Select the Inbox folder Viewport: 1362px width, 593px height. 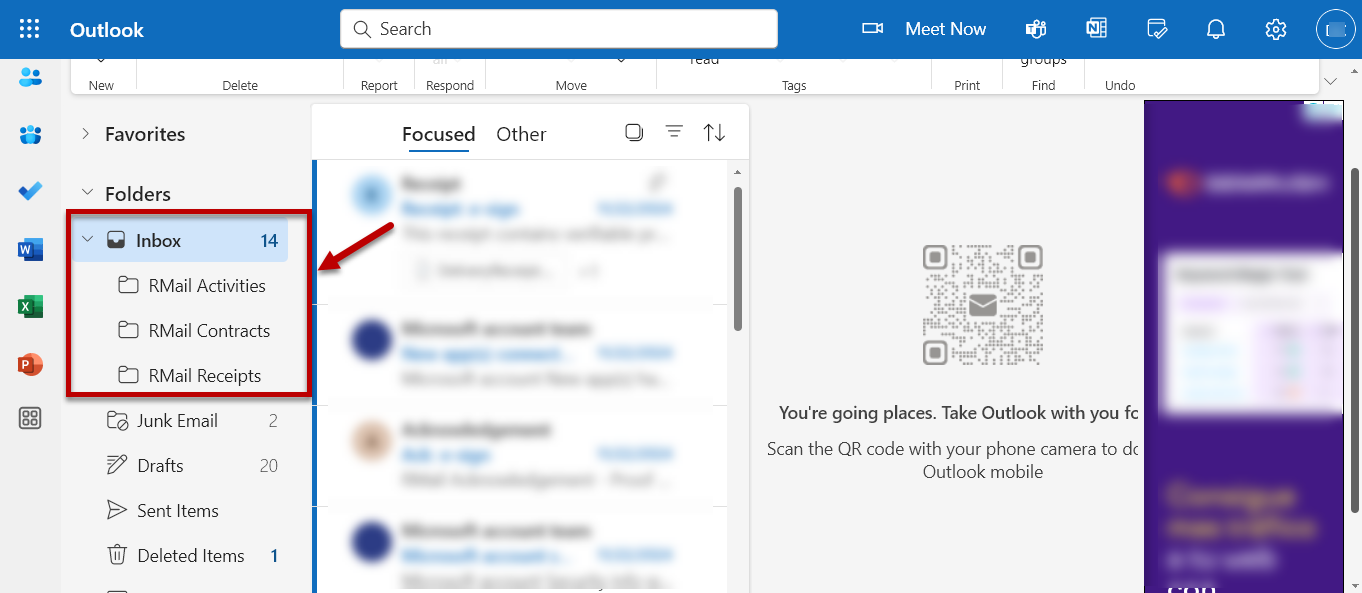(x=180, y=240)
